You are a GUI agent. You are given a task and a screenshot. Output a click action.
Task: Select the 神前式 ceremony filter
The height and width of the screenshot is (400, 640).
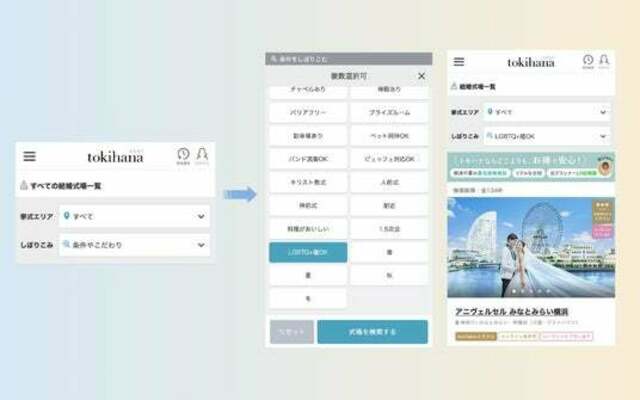pyautogui.click(x=308, y=206)
